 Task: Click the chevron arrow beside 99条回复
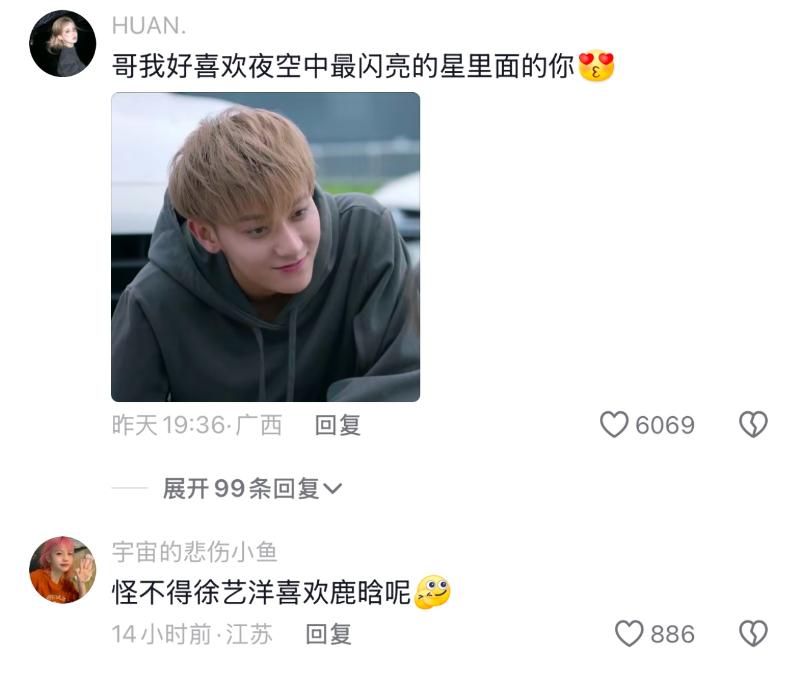pyautogui.click(x=333, y=489)
